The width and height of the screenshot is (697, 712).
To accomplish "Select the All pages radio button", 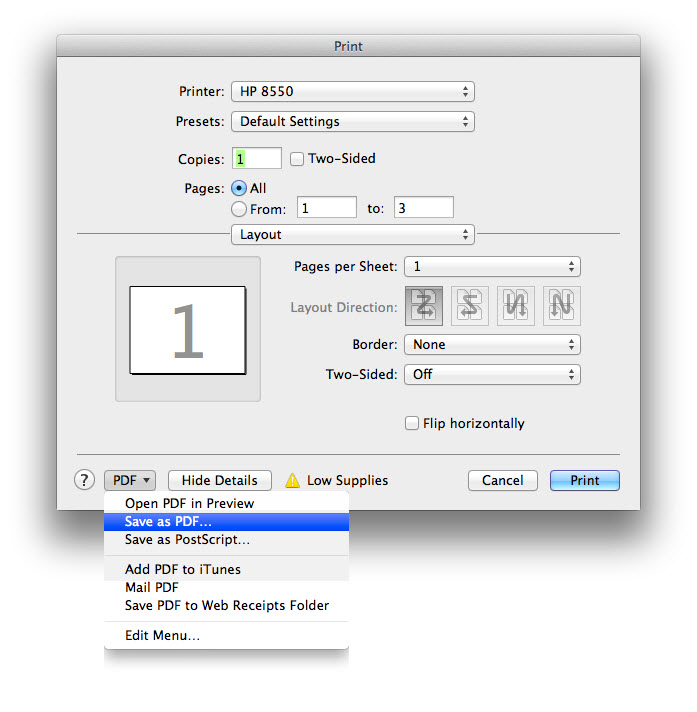I will pyautogui.click(x=239, y=188).
